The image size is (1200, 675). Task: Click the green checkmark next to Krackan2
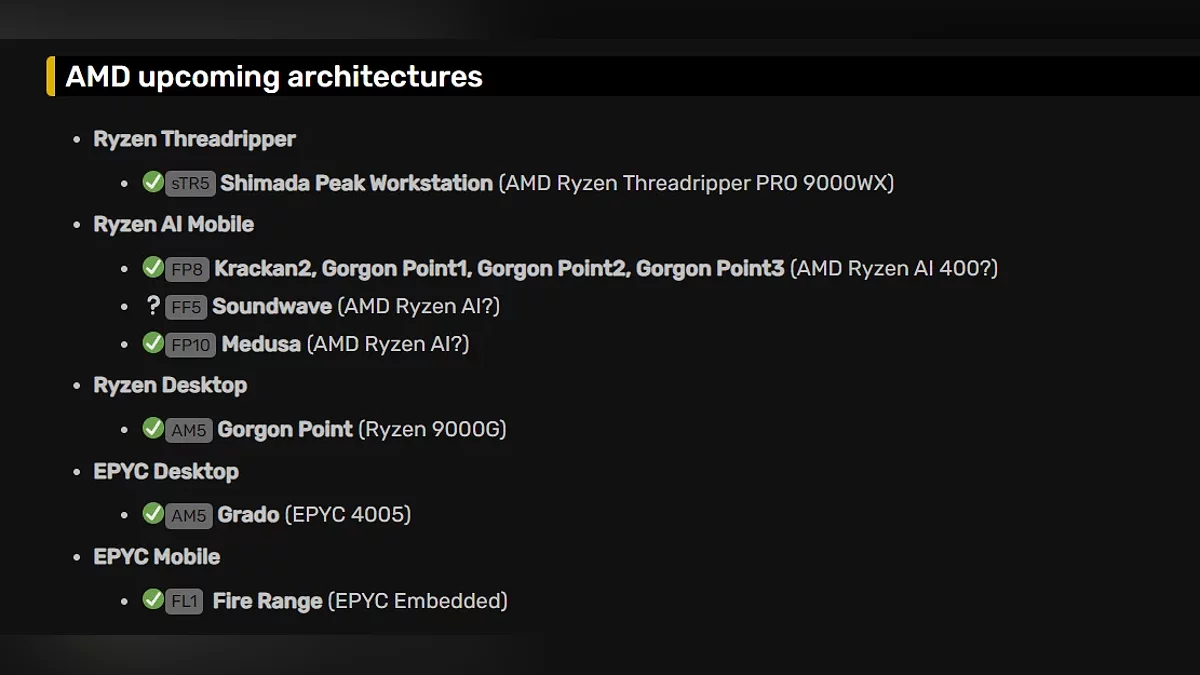153,267
